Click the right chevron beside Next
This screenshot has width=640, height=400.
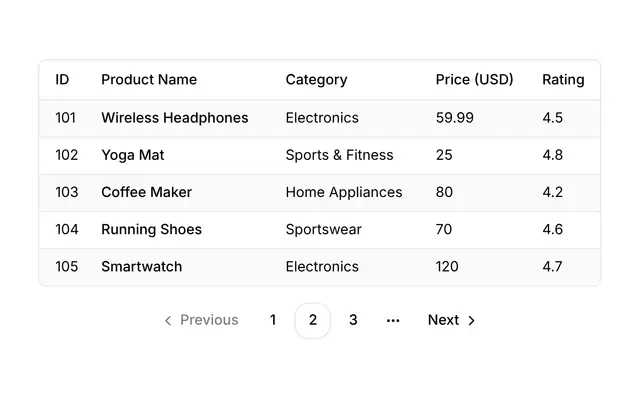pyautogui.click(x=471, y=320)
